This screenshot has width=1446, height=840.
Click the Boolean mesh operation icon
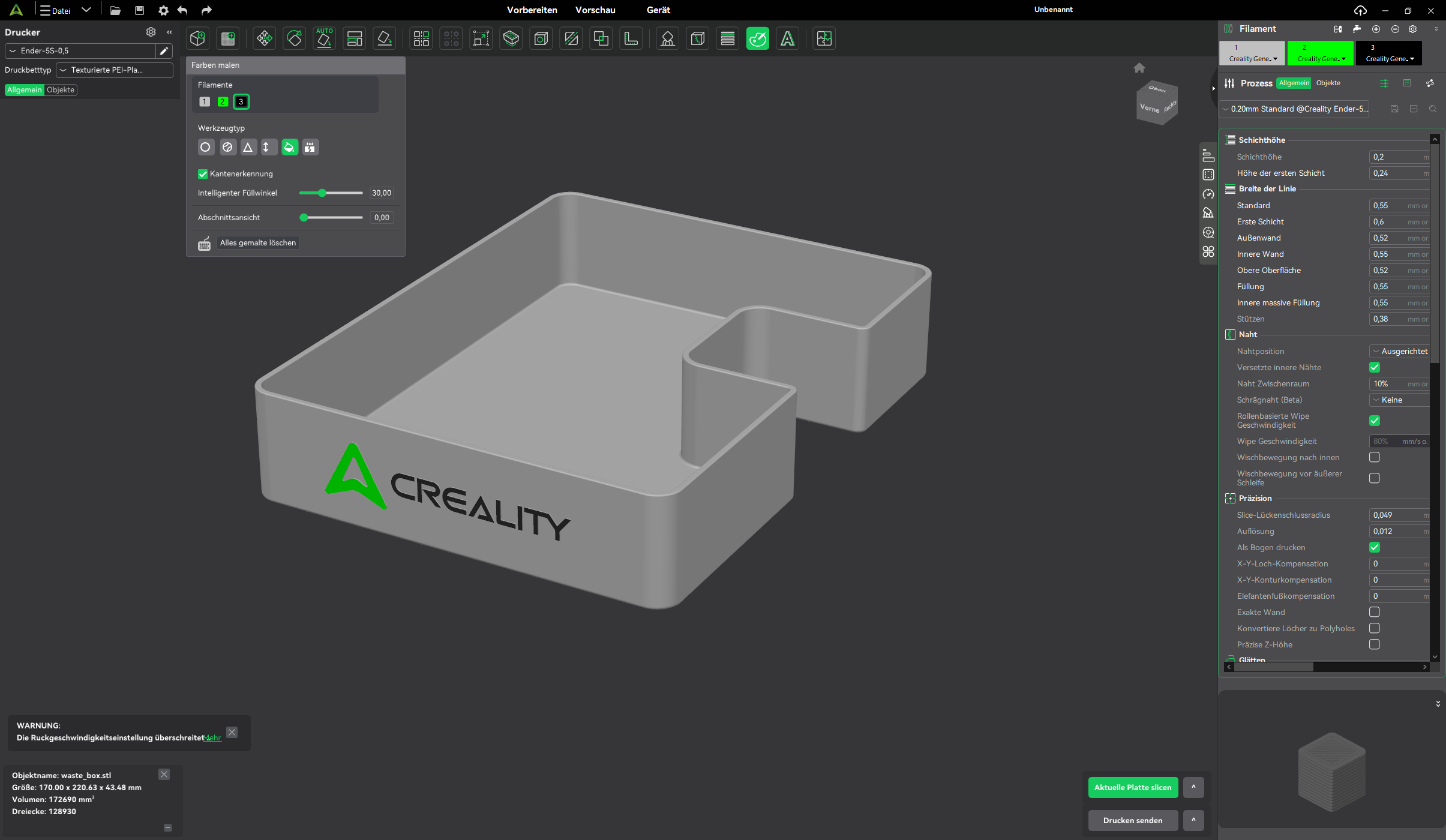pyautogui.click(x=601, y=38)
